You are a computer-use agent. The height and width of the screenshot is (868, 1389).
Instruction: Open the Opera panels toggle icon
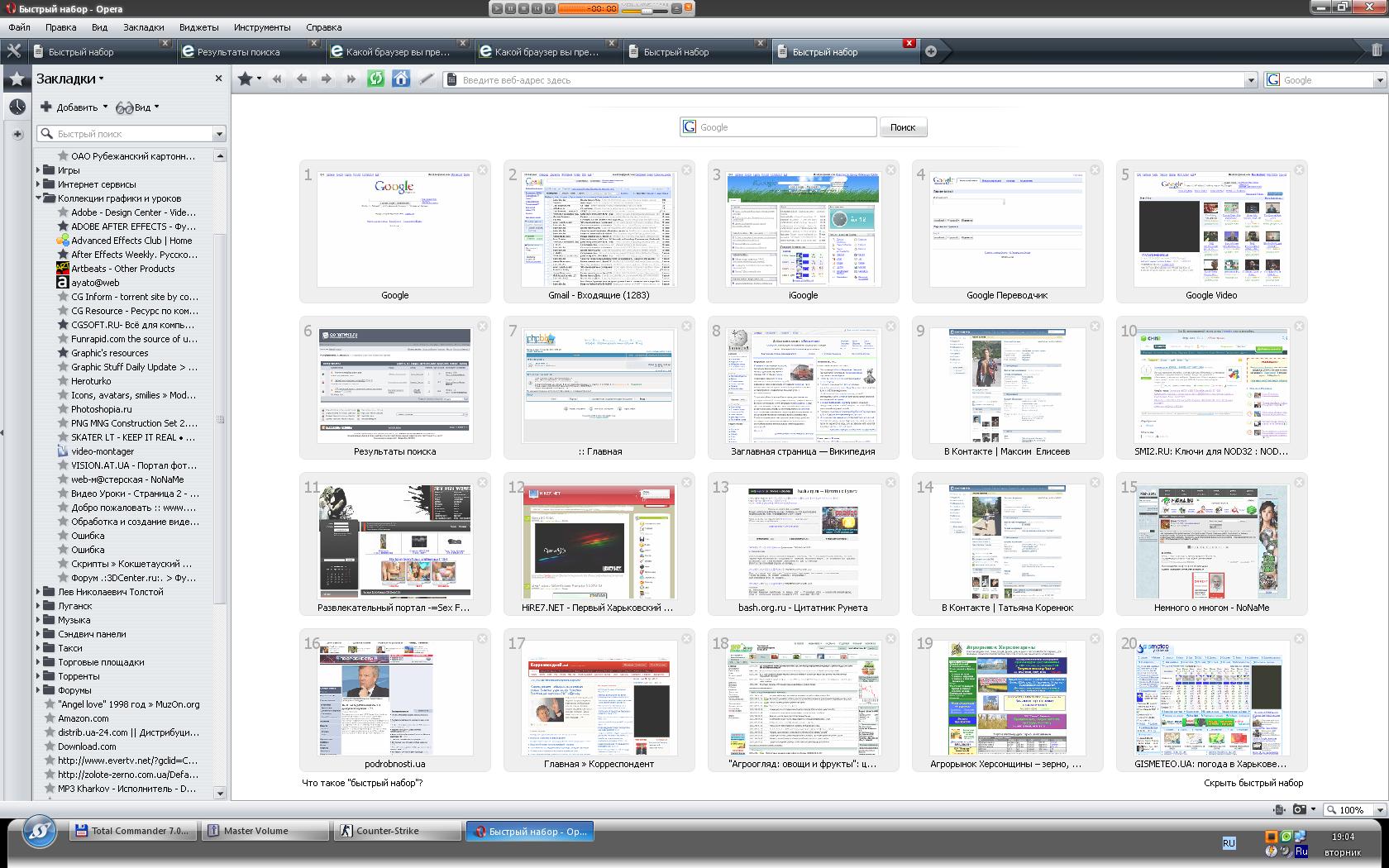(14, 51)
